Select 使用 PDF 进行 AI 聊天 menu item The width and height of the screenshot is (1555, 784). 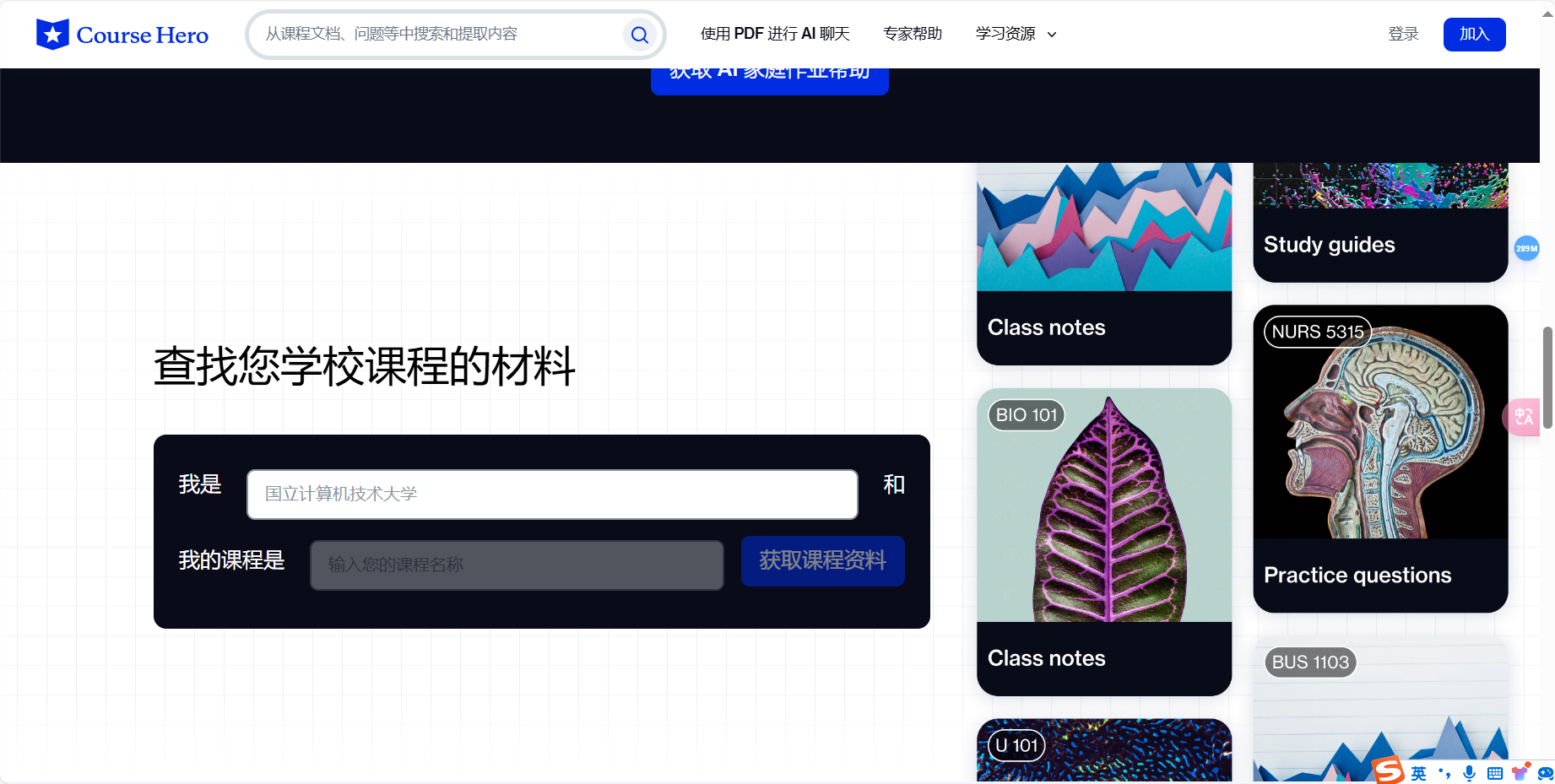tap(774, 34)
